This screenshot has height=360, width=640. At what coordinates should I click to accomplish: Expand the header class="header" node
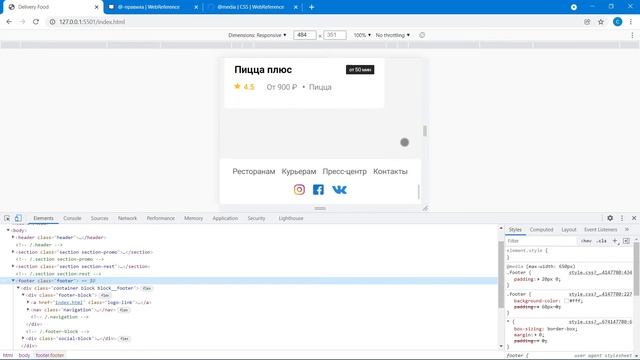point(13,237)
